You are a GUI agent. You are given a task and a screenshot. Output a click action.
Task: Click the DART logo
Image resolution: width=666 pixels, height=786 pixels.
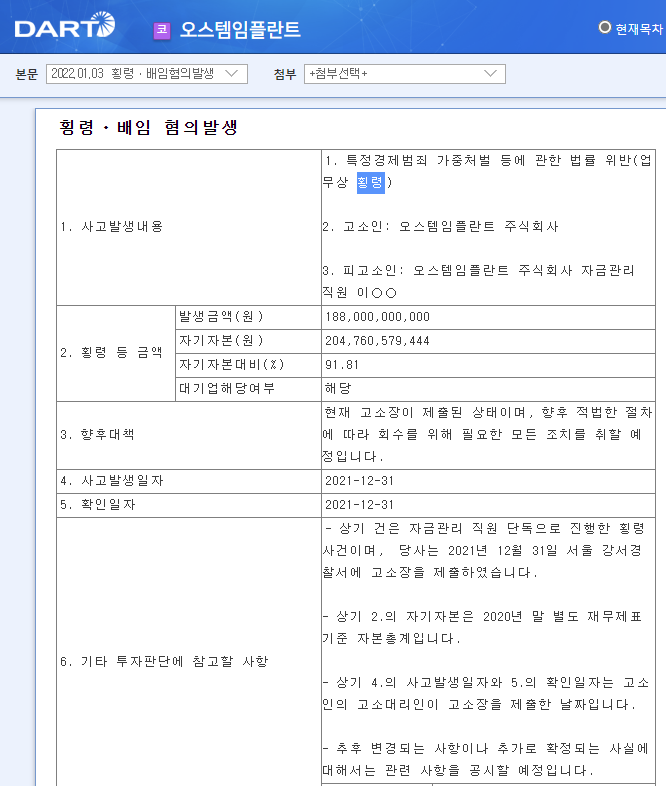[65, 25]
